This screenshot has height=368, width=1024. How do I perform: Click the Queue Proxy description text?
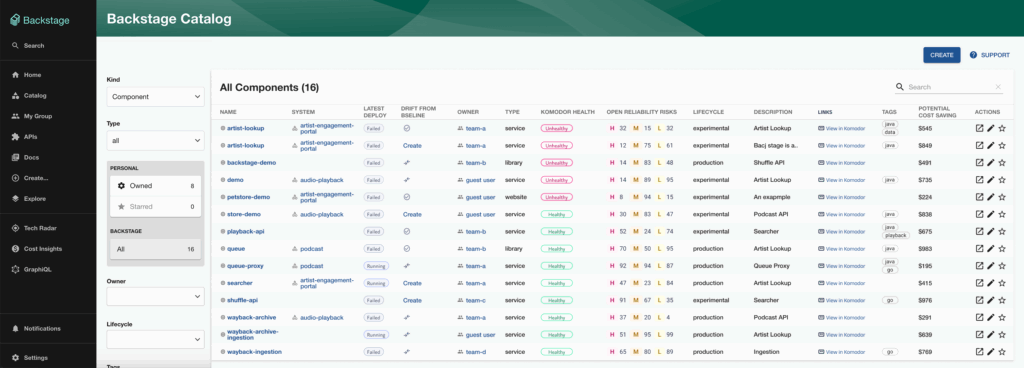(771, 266)
